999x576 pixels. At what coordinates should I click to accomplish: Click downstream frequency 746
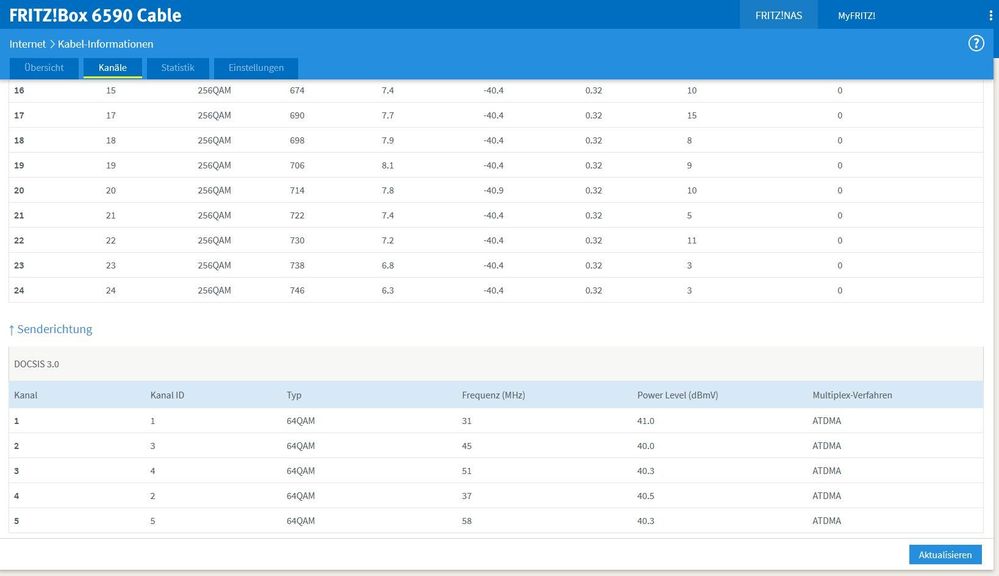[297, 291]
